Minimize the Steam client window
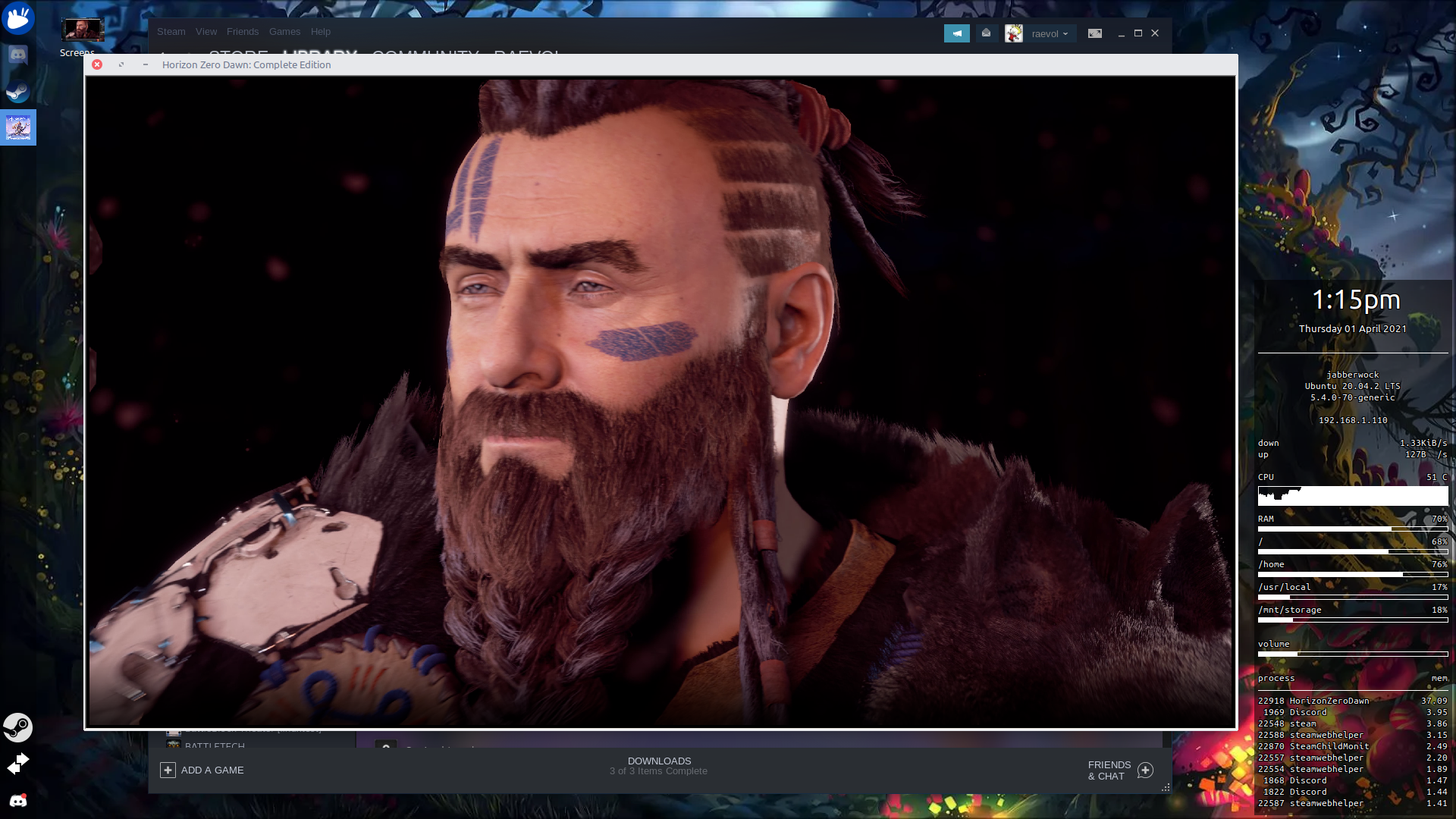Image resolution: width=1456 pixels, height=819 pixels. pyautogui.click(x=1122, y=33)
